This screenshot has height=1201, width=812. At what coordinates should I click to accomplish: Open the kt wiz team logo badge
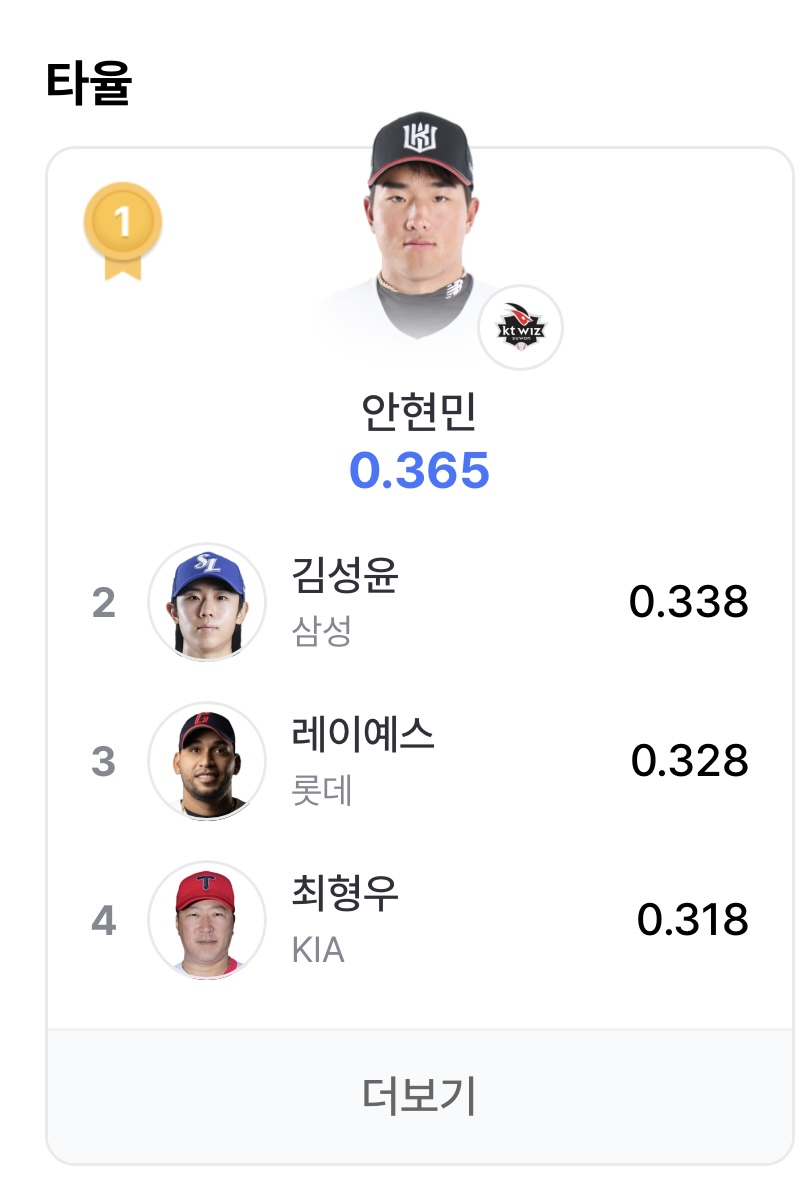click(520, 328)
